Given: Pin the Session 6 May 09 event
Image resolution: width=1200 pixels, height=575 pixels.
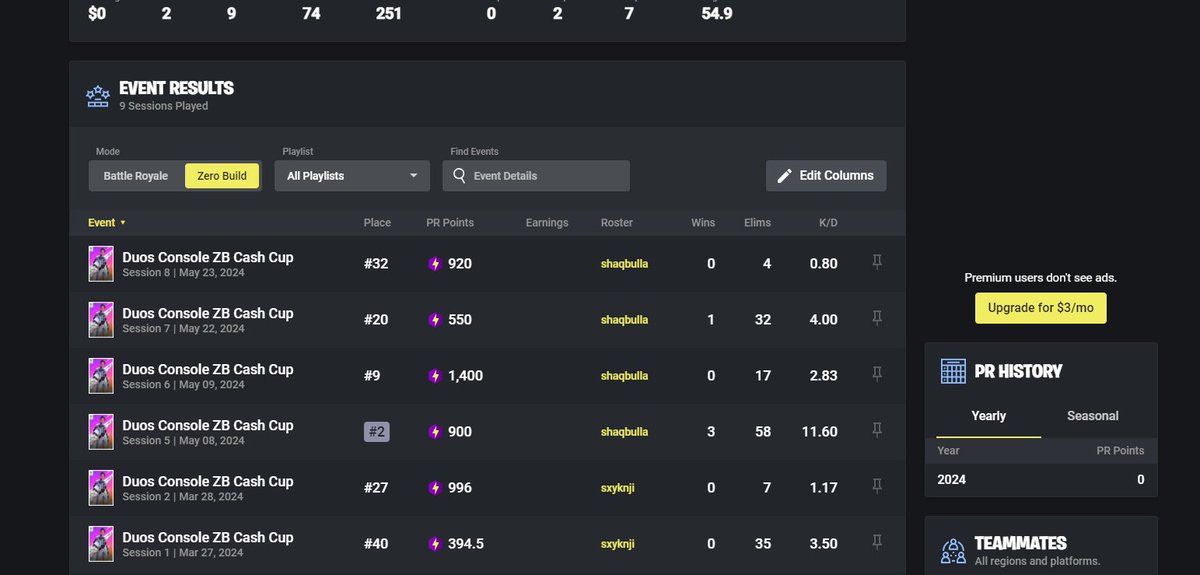Looking at the screenshot, I should click(877, 375).
